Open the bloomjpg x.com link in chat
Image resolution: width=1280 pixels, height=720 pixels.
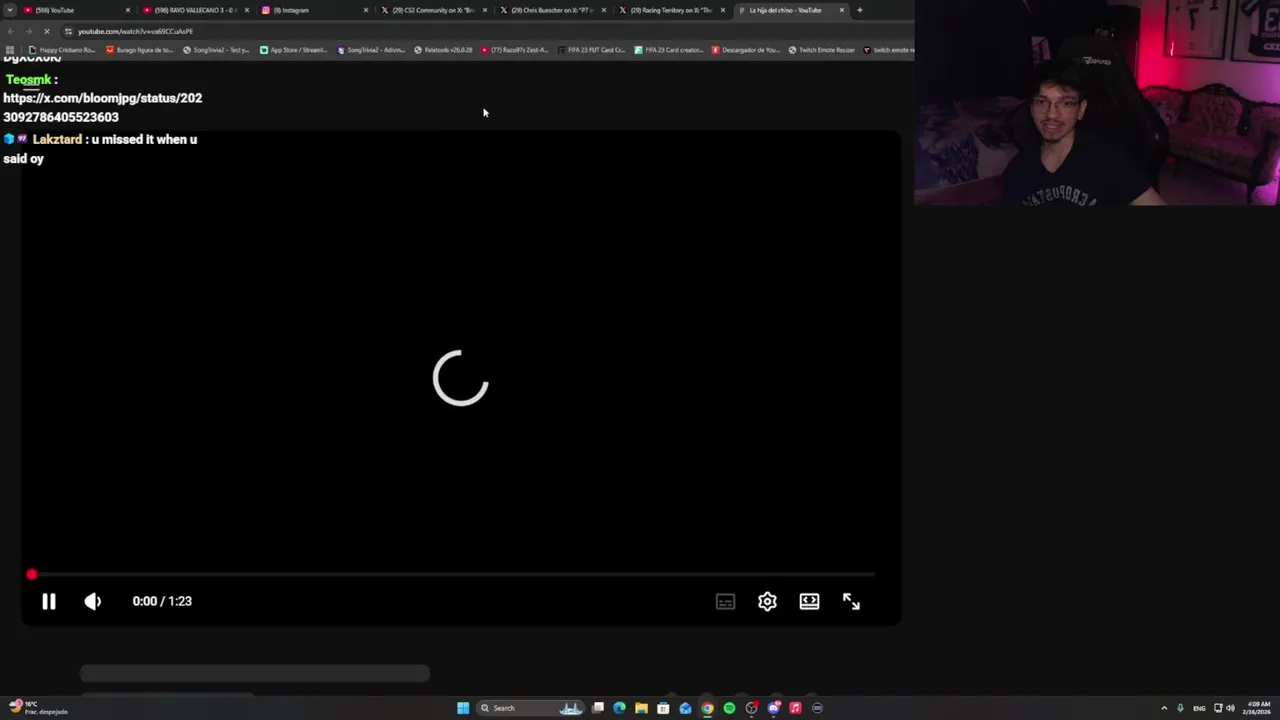coord(102,107)
